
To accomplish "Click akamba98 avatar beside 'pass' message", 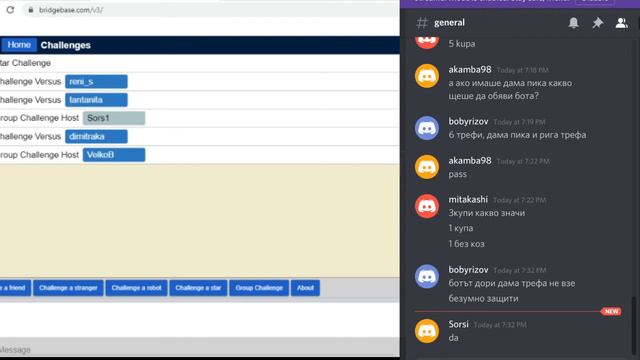I will [427, 167].
